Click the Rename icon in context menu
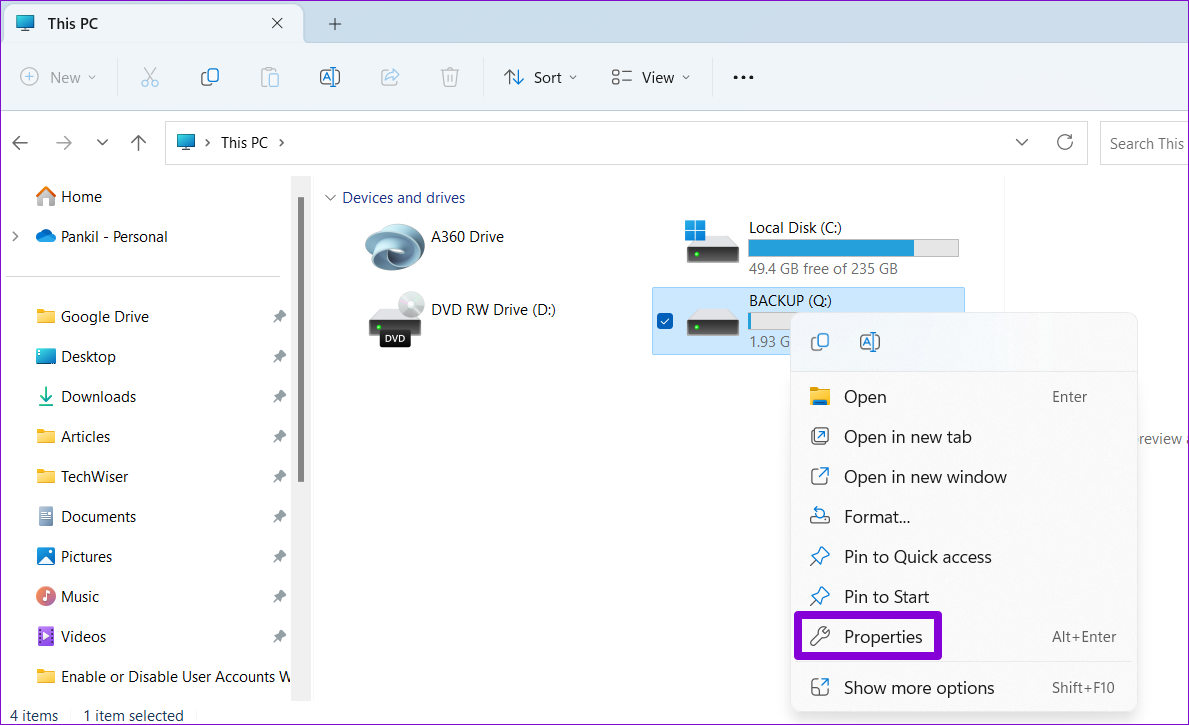Screen dimensions: 1189x725 point(870,342)
